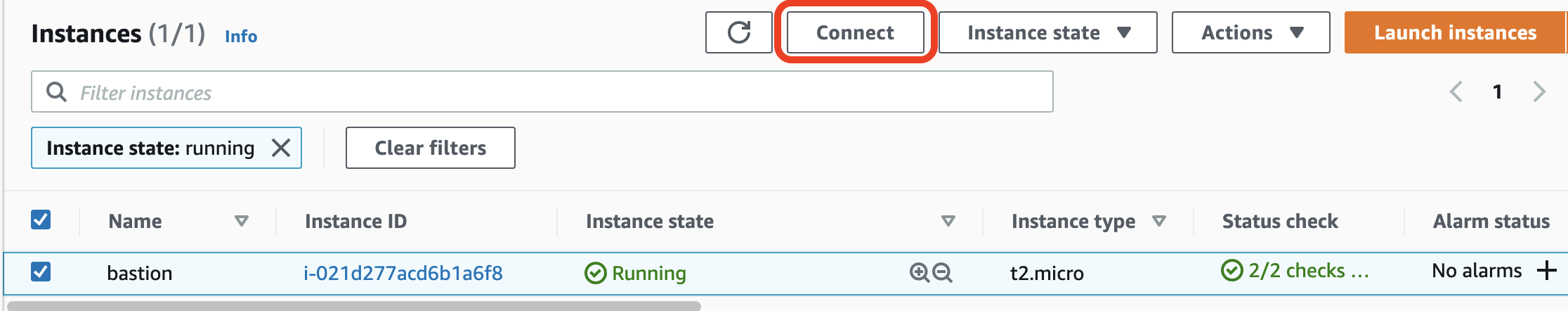Toggle the select-all instances header checkbox

[41, 220]
